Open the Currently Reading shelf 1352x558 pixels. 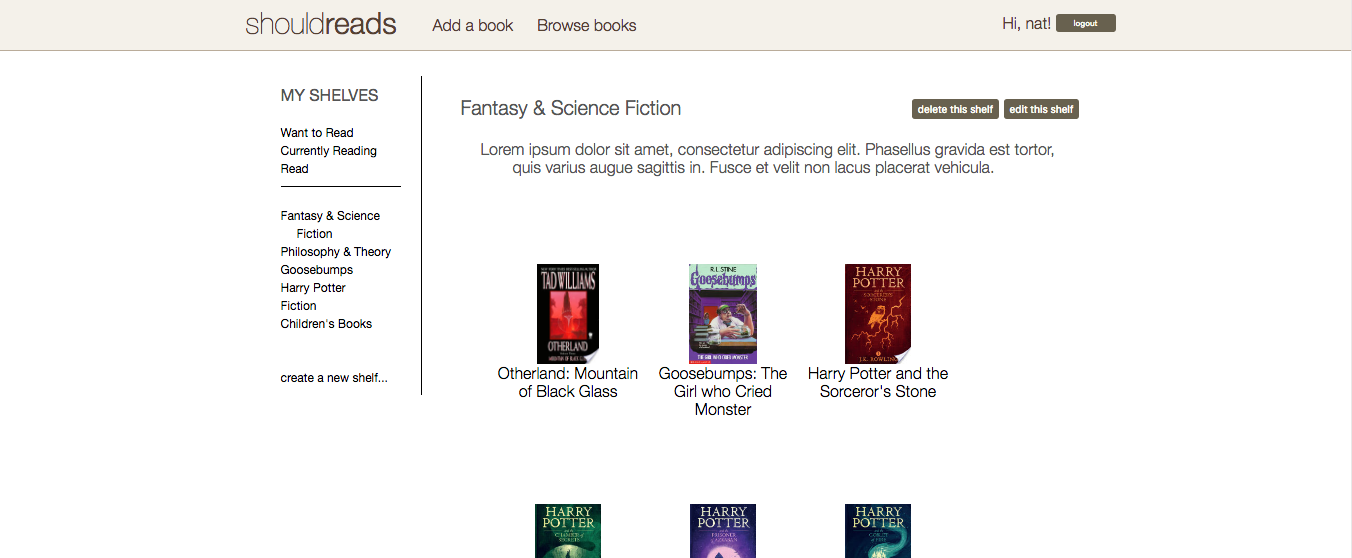click(x=328, y=151)
